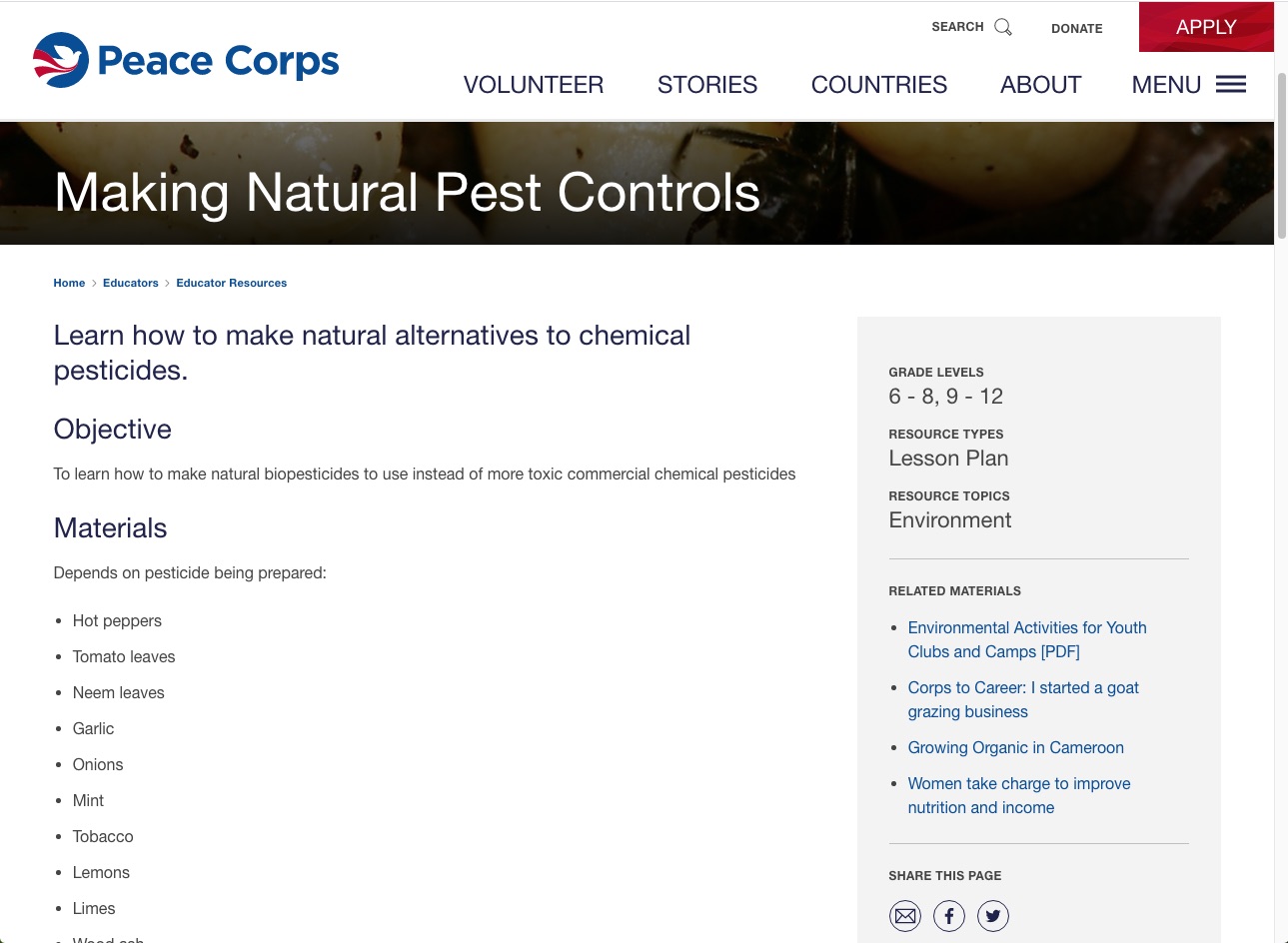This screenshot has height=943, width=1288.
Task: Click the Peace Corps dove logo
Action: 61,60
